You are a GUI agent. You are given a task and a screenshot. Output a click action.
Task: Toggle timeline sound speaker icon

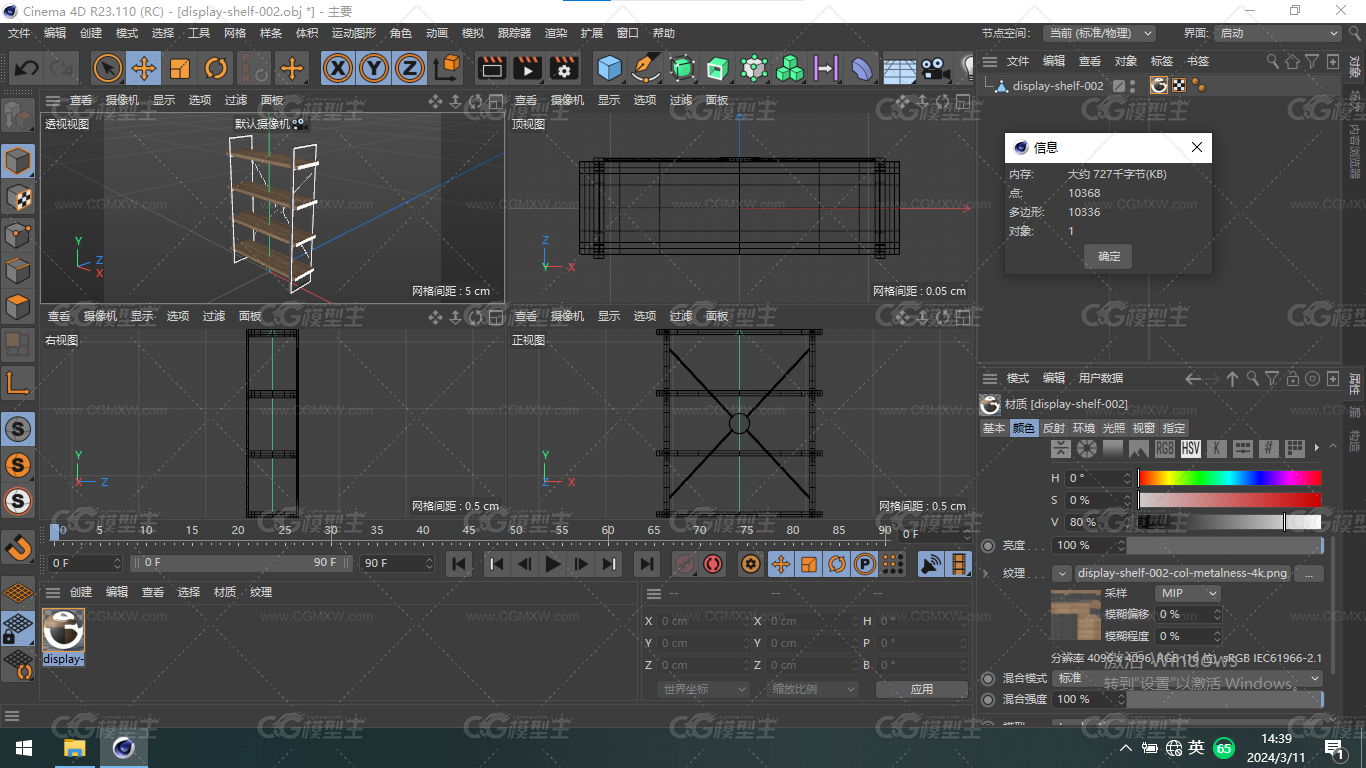pos(931,564)
